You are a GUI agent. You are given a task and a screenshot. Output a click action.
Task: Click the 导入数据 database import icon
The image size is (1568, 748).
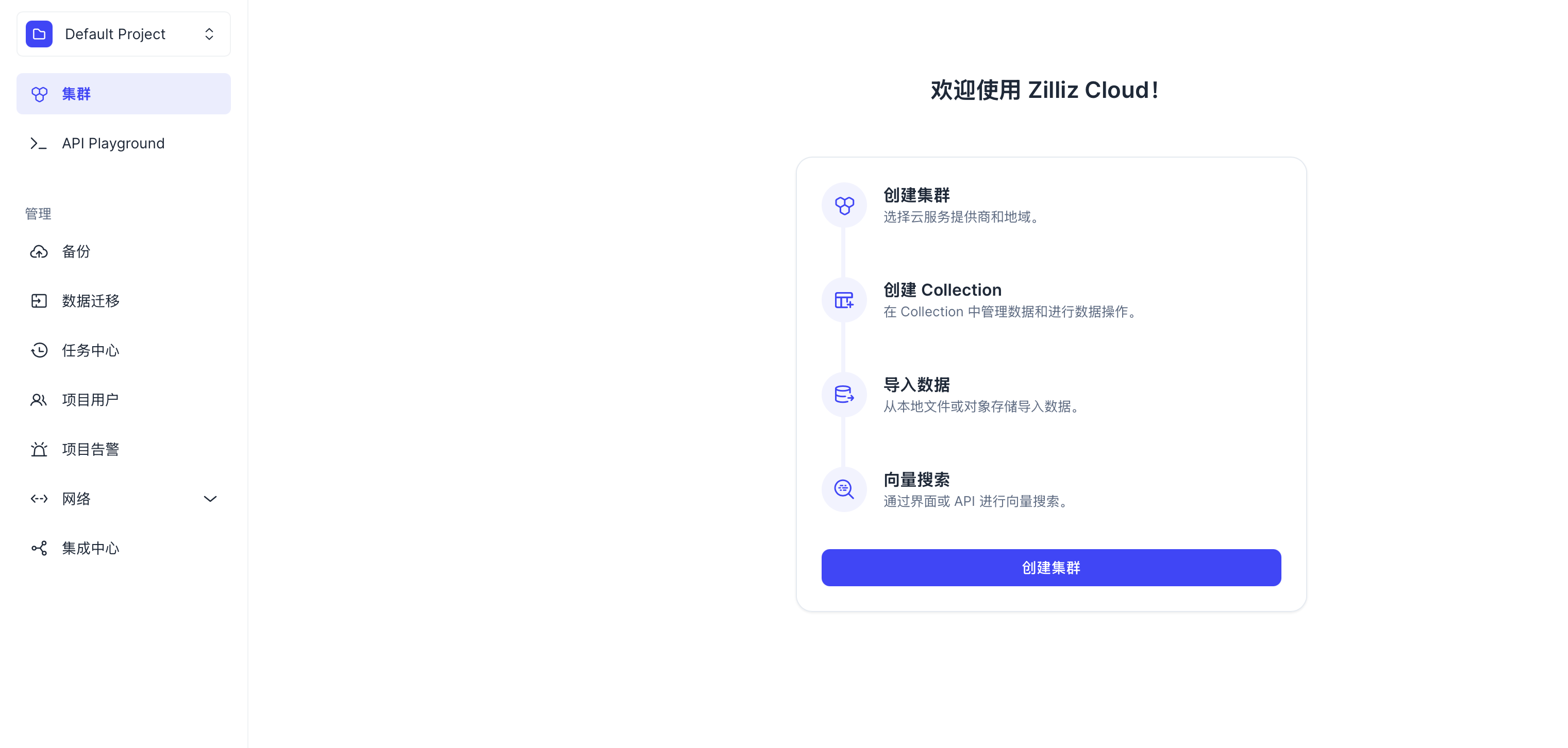pyautogui.click(x=844, y=395)
